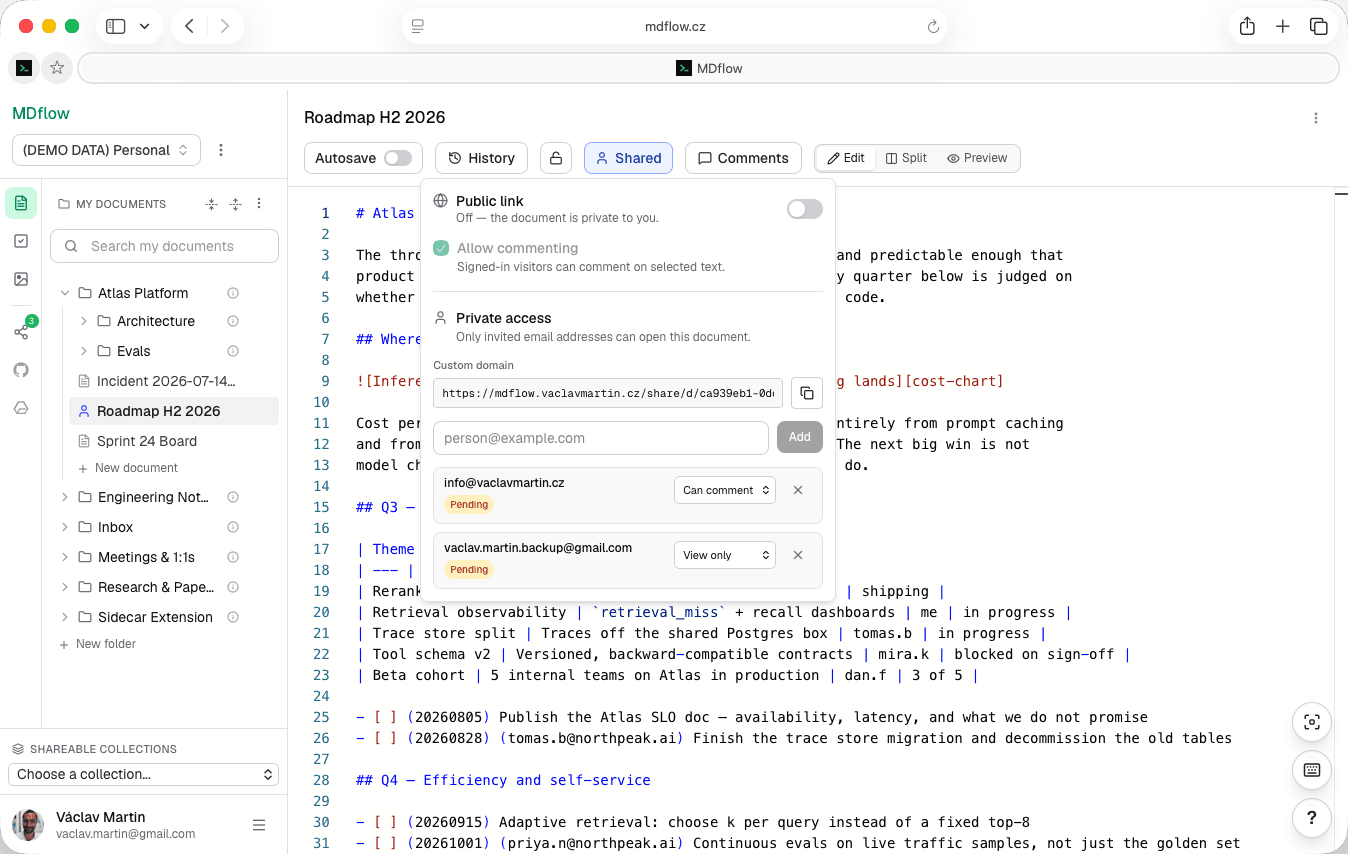
Task: Enable the Public link switch
Action: (x=805, y=209)
